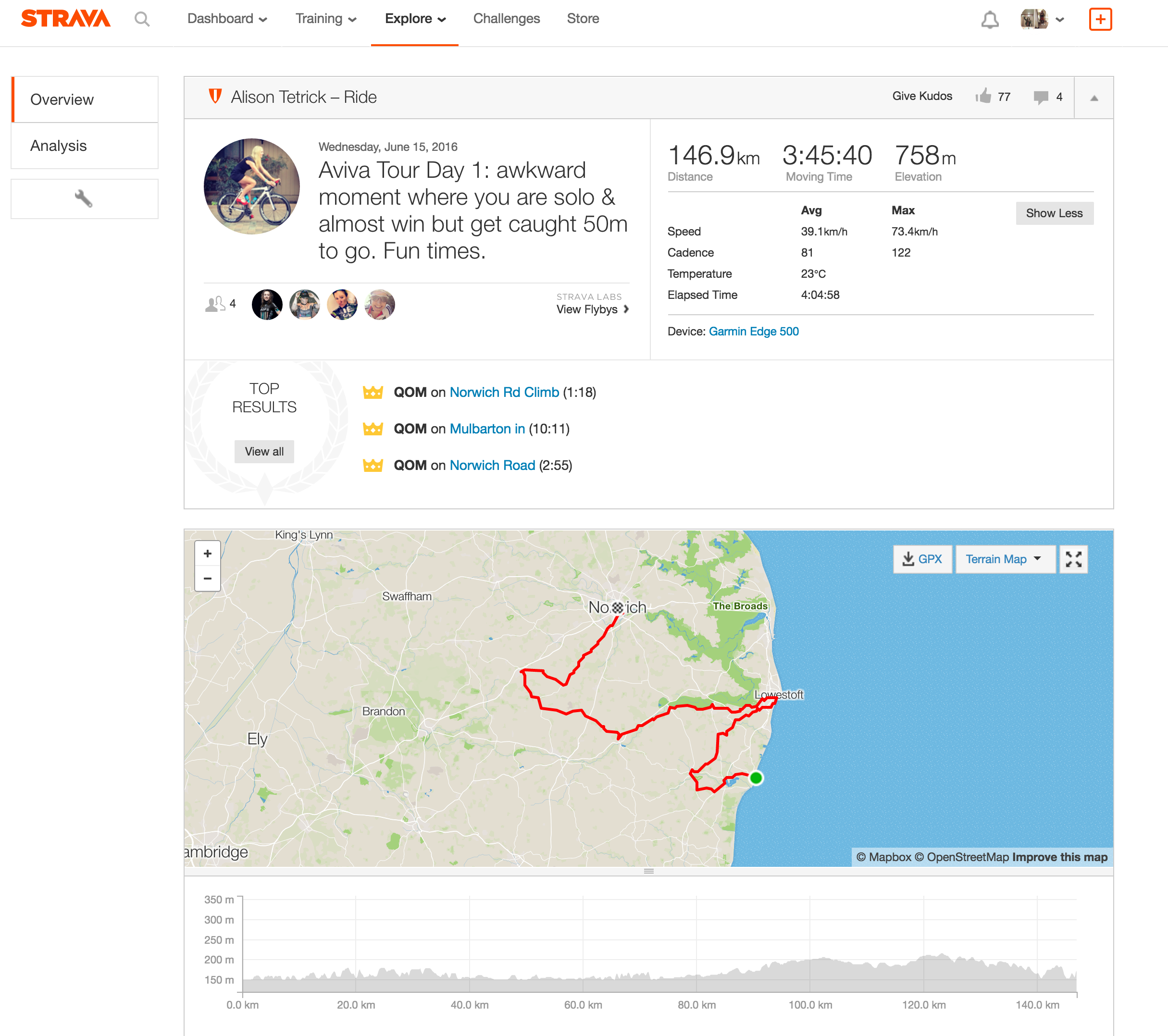
Task: Download the GPX file
Action: (922, 559)
